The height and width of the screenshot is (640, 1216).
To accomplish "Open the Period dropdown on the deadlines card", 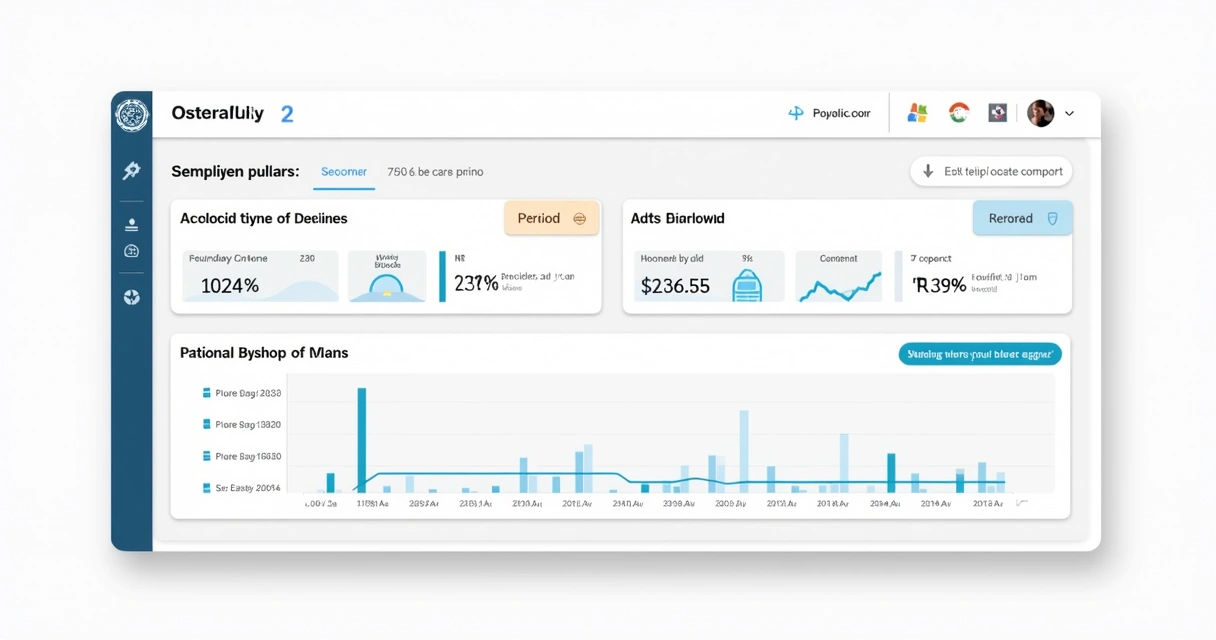I will [551, 217].
